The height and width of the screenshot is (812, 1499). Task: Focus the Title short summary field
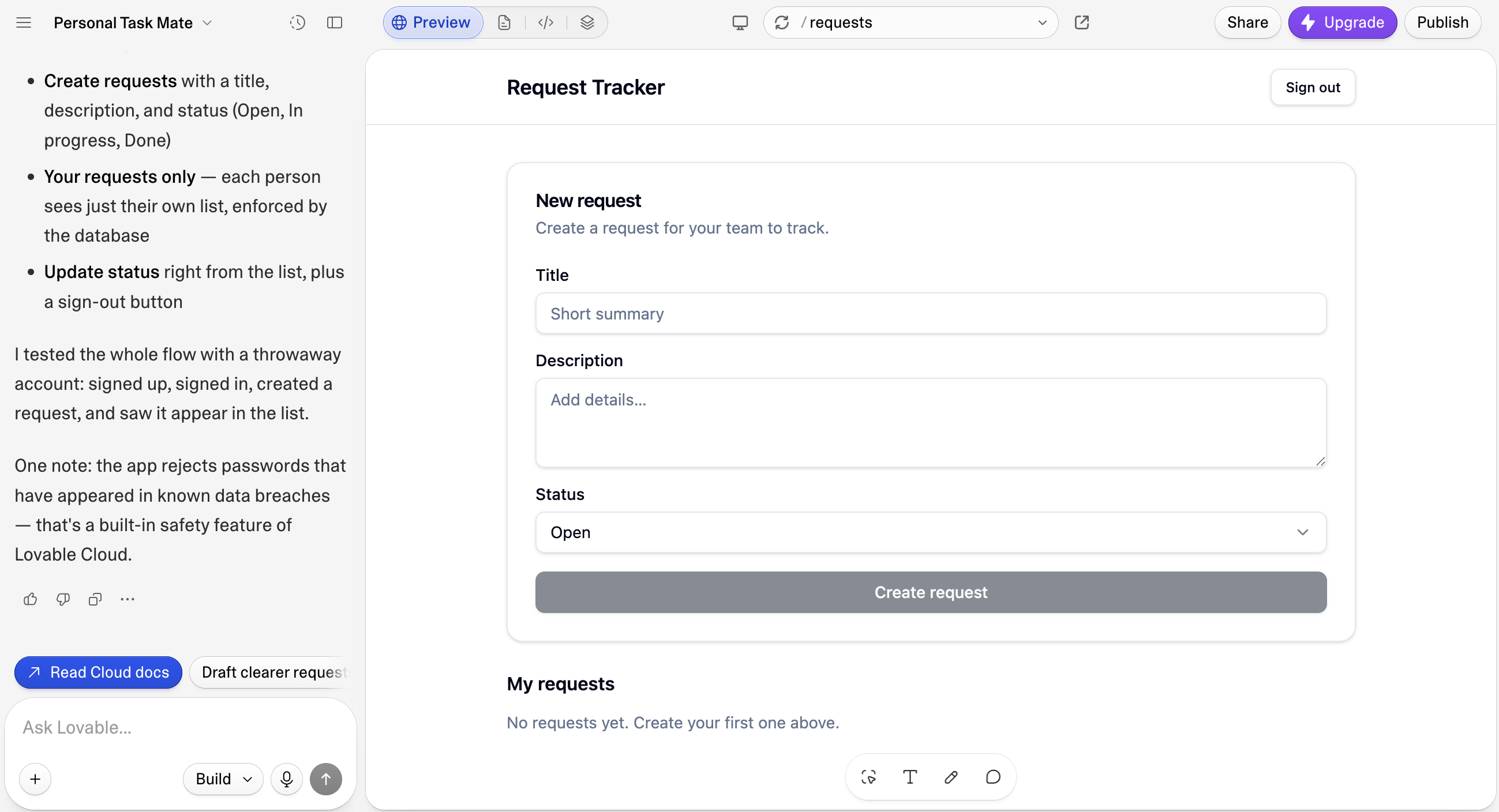pyautogui.click(x=931, y=314)
